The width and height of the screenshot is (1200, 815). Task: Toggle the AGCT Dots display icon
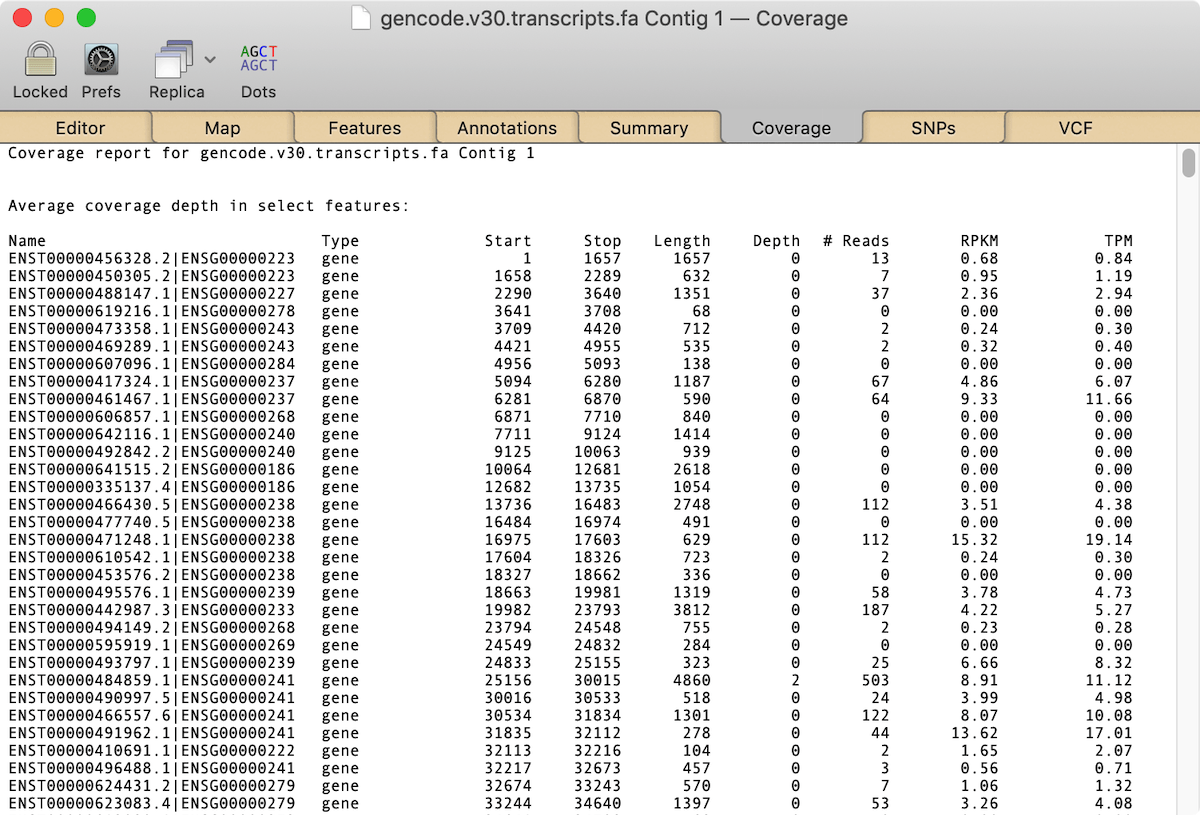tap(258, 58)
